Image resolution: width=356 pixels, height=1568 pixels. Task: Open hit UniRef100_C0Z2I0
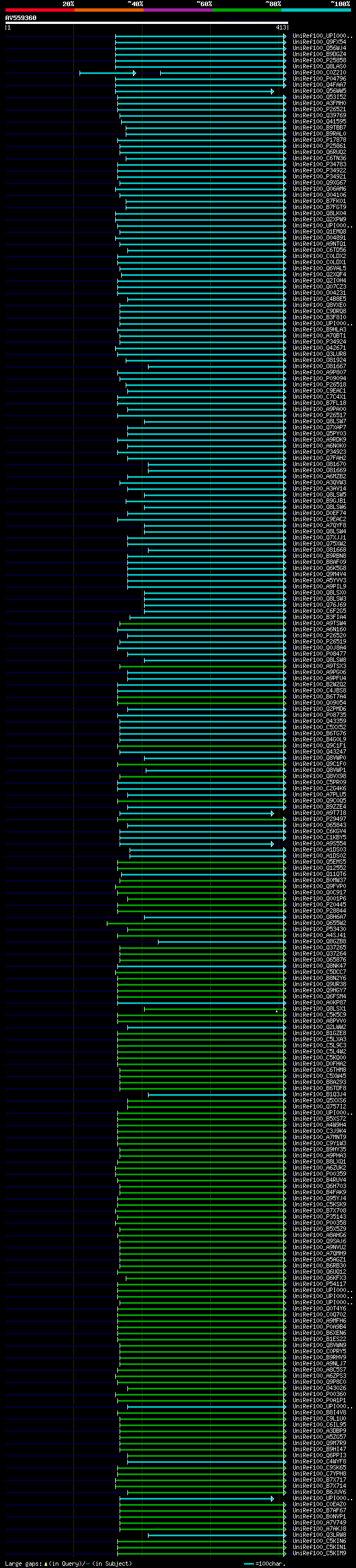[x=319, y=72]
